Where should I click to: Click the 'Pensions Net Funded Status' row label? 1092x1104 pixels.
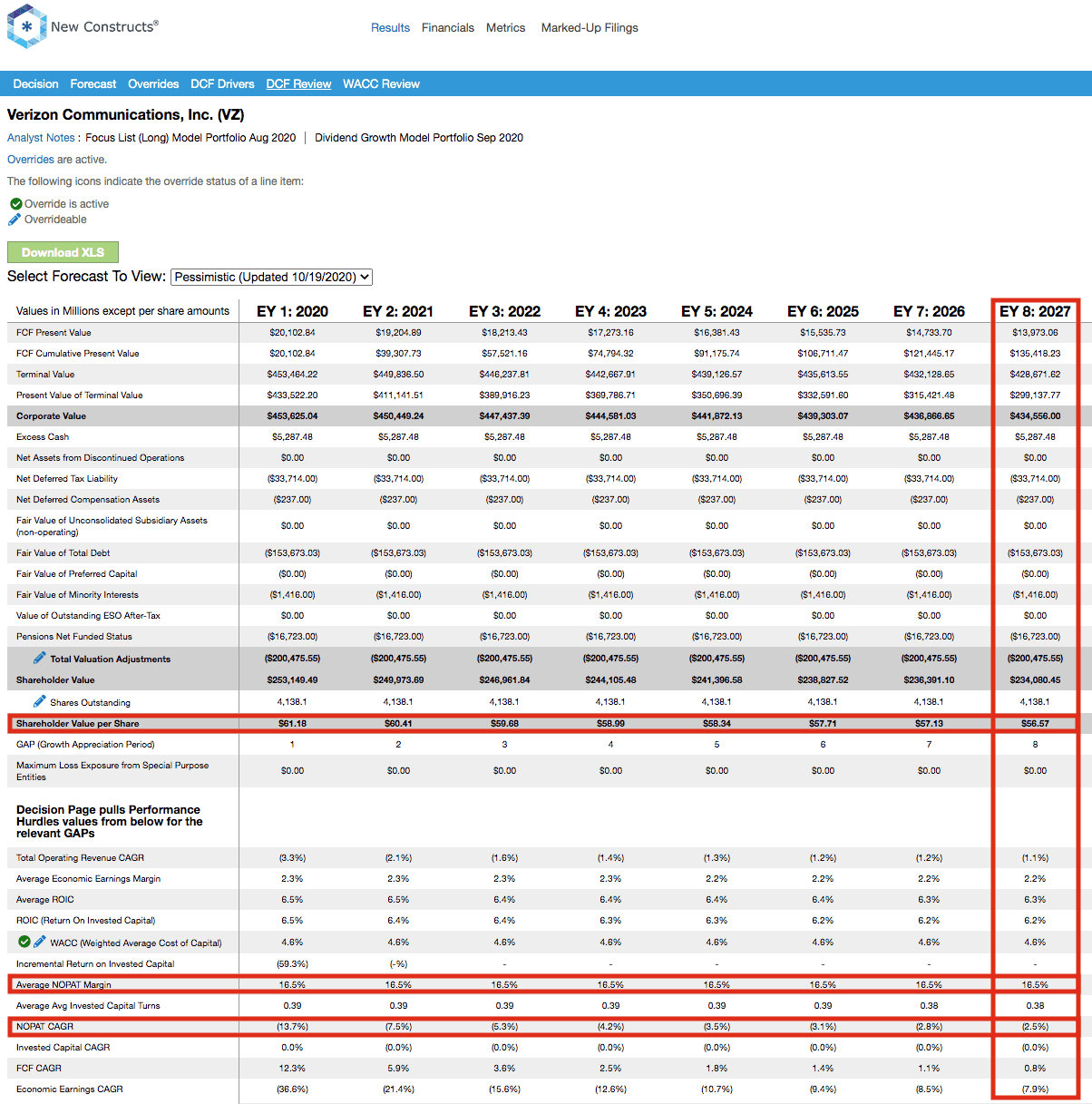tap(74, 637)
